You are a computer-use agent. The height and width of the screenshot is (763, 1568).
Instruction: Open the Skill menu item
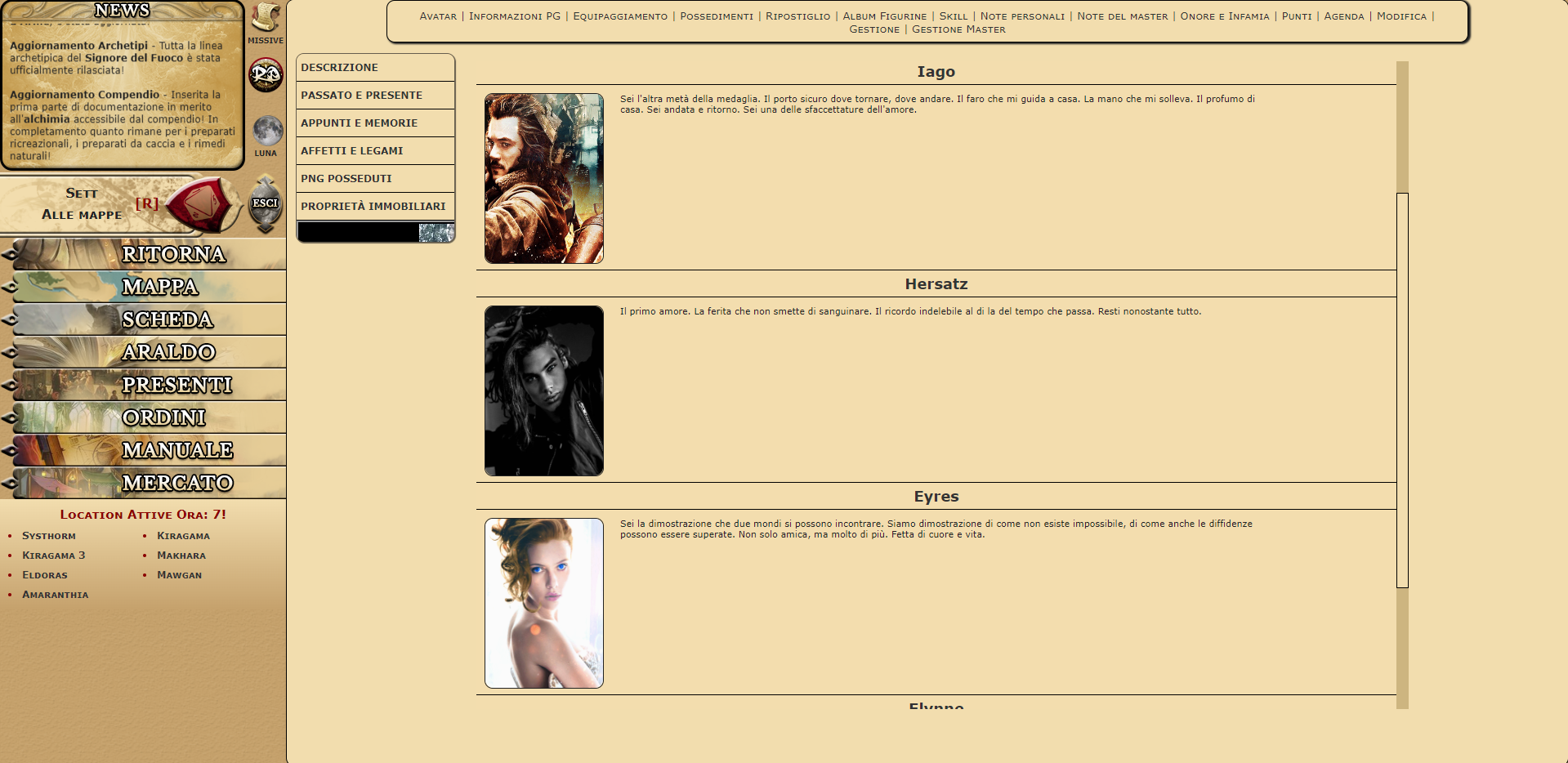(x=954, y=16)
